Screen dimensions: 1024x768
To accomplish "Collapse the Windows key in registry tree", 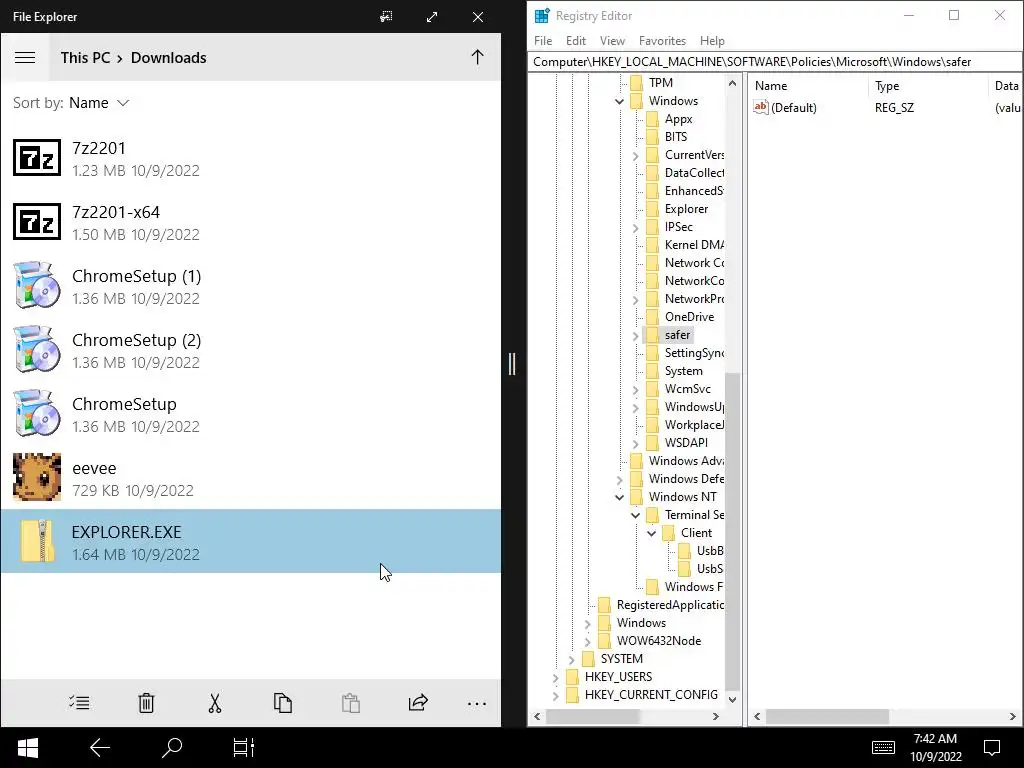I will [619, 101].
